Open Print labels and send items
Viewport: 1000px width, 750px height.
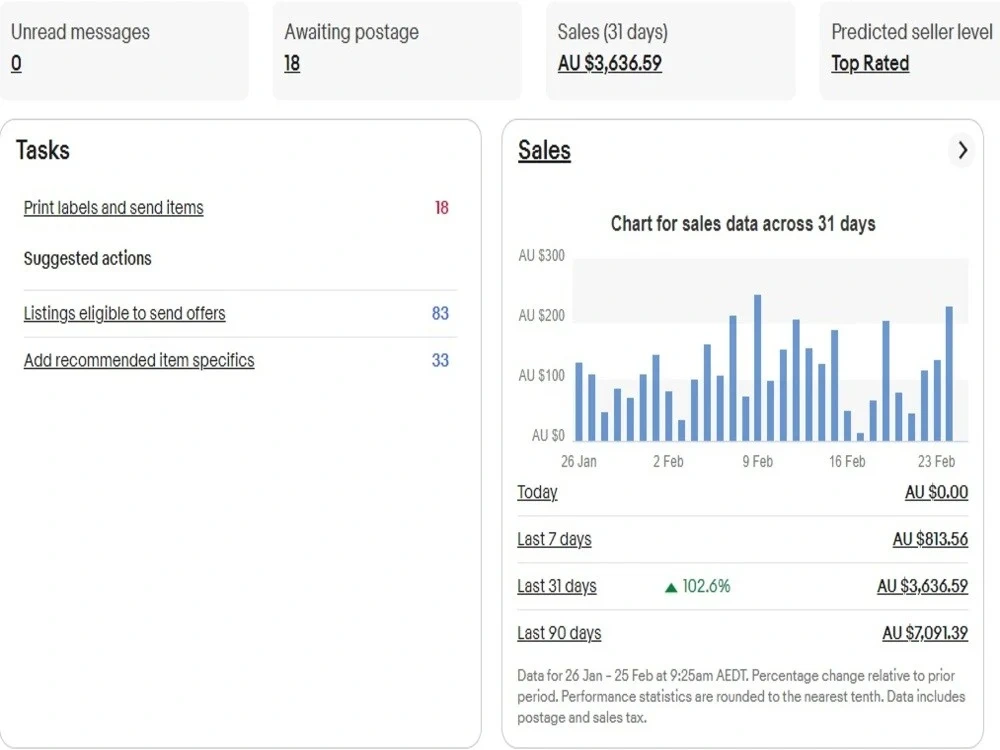(x=114, y=207)
